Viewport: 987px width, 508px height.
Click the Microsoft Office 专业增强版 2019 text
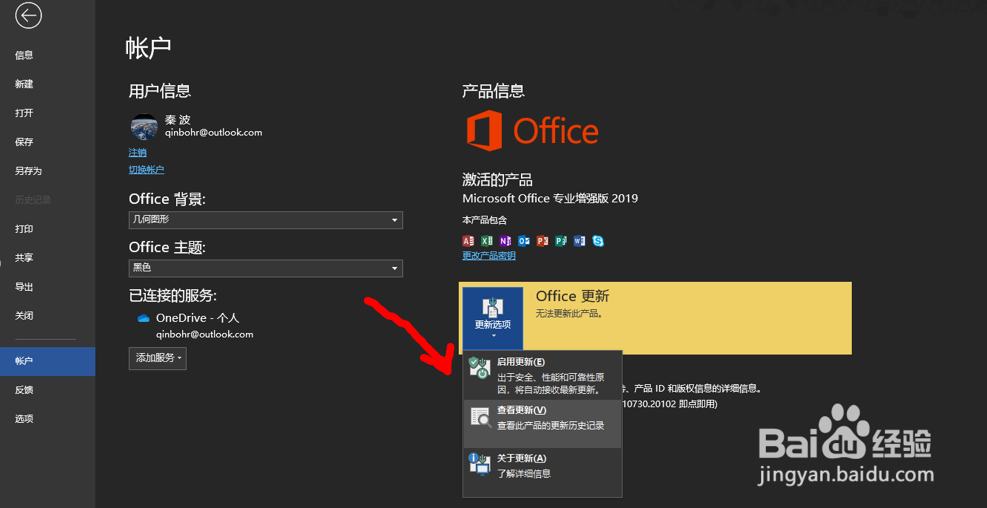[x=550, y=198]
